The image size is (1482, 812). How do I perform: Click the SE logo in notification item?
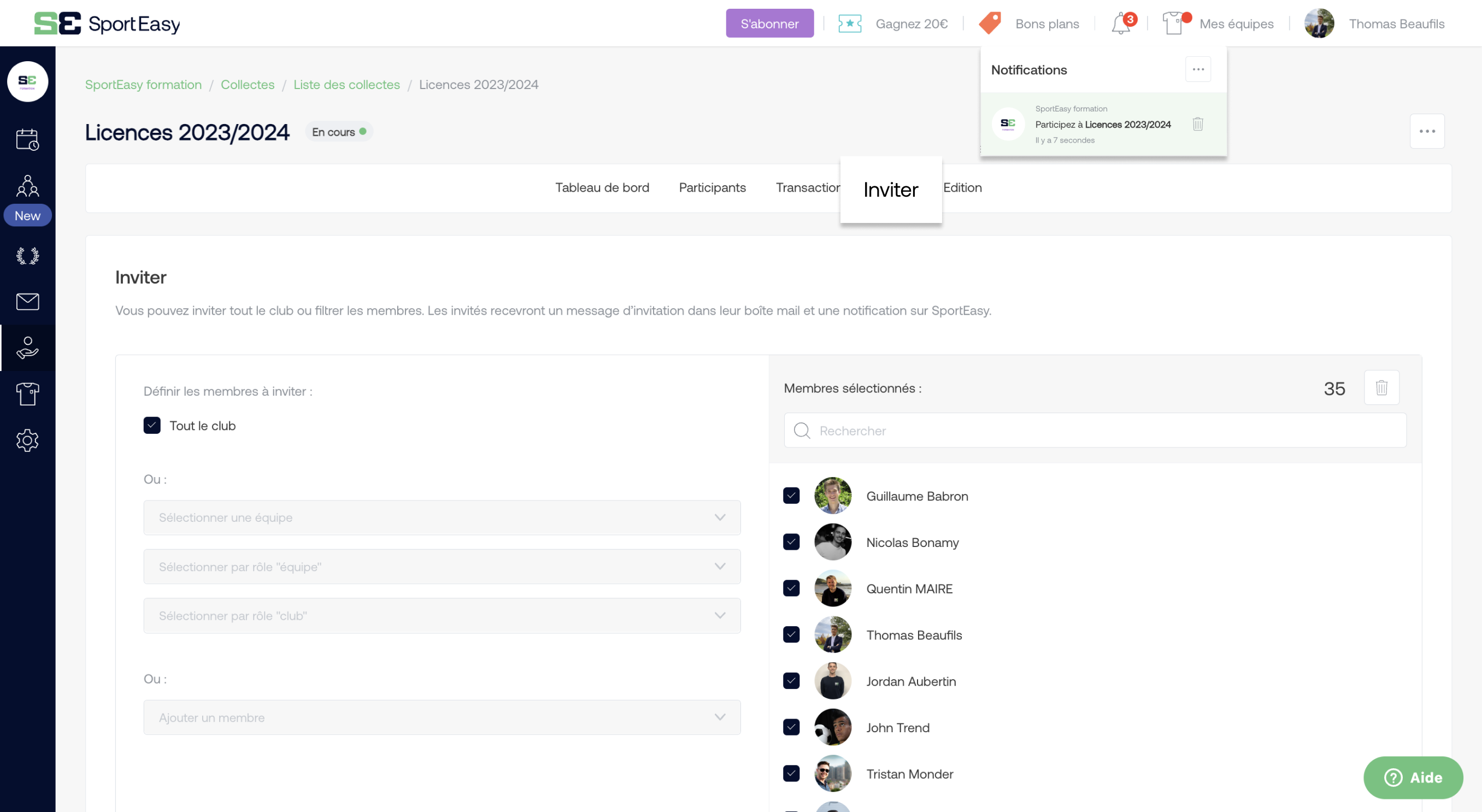(x=1008, y=123)
